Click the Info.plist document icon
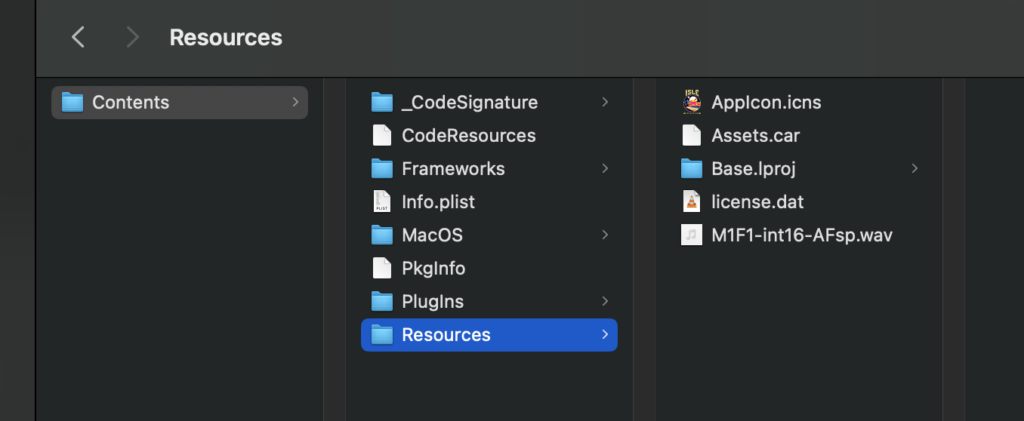1024x421 pixels. tap(381, 202)
